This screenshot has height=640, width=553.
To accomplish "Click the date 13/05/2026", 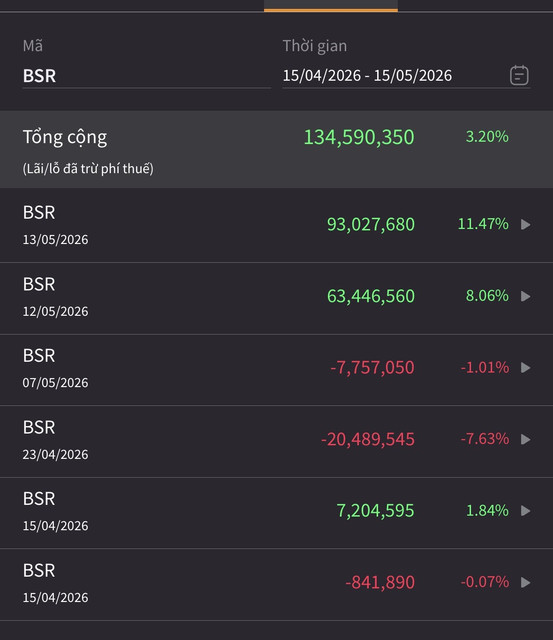I will (x=56, y=240).
